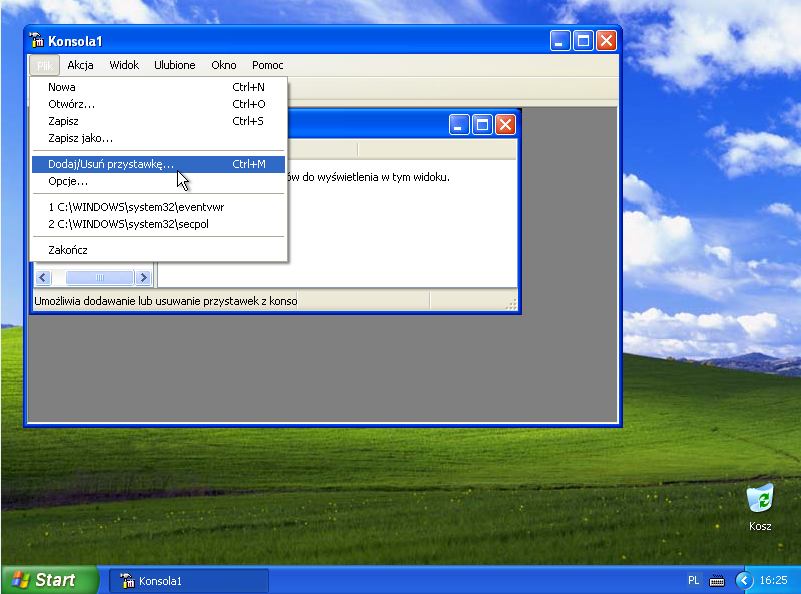Open the Recycle Bin (Kosz) desktop icon
The width and height of the screenshot is (801, 594).
tap(759, 500)
